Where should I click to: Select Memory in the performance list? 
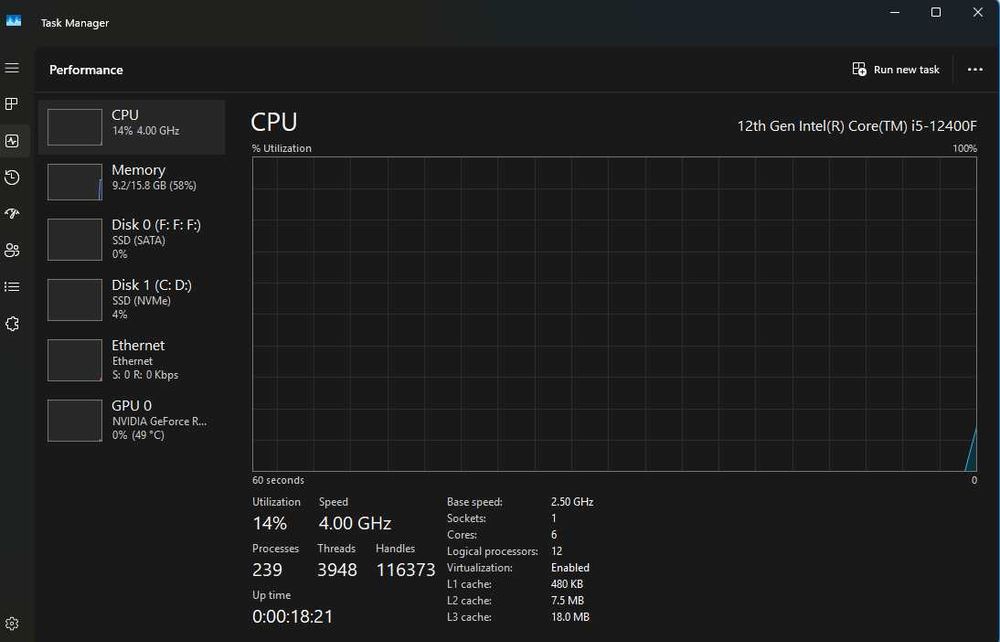[131, 182]
